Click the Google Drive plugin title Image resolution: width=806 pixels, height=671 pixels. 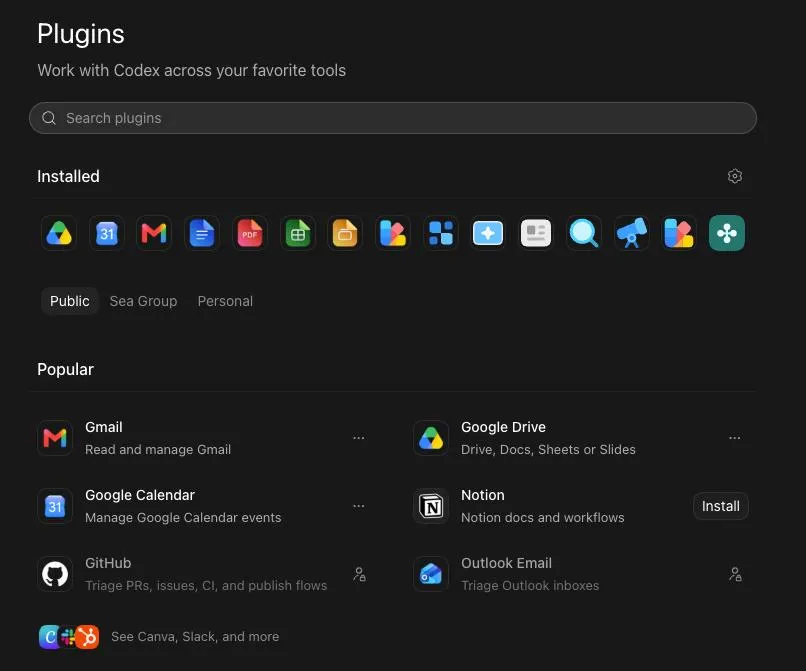click(x=503, y=427)
